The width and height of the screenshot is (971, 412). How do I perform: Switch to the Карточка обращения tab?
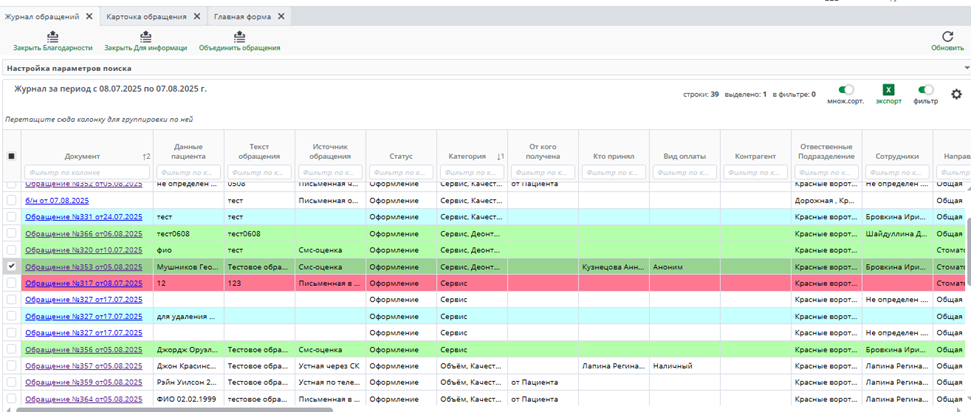(146, 17)
